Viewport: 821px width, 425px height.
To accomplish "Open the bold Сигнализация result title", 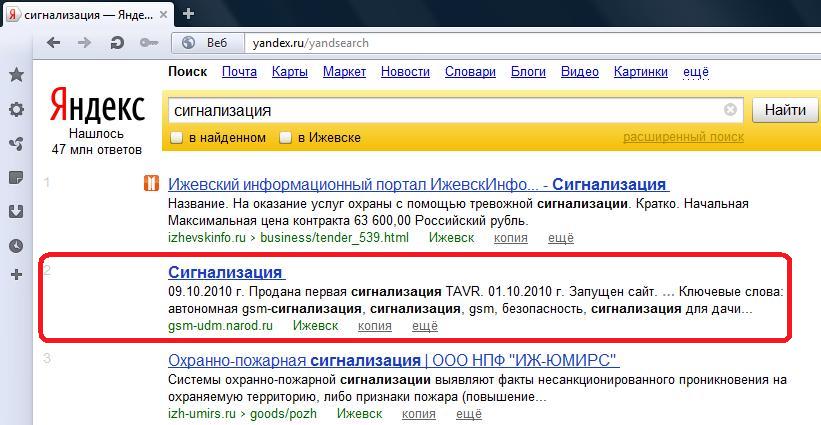I will [x=226, y=272].
